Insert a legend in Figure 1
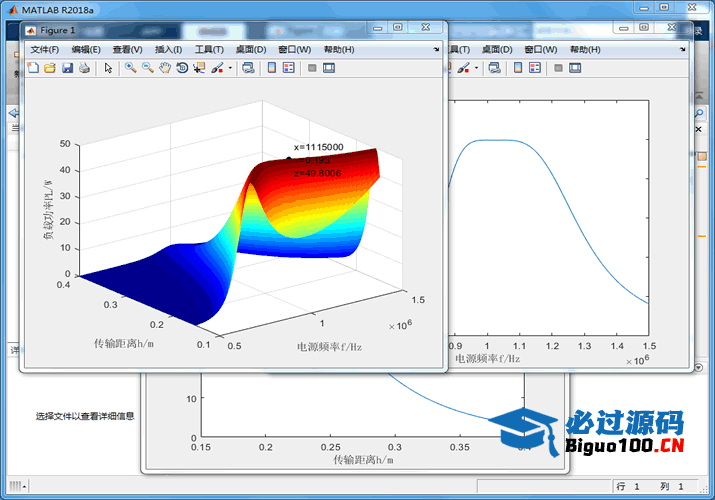This screenshot has width=715, height=500. click(289, 68)
